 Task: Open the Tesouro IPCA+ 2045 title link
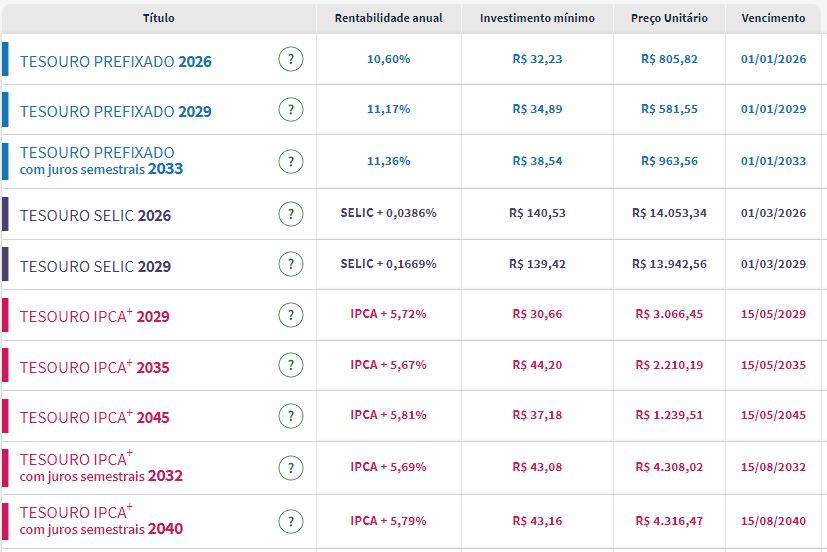(95, 417)
